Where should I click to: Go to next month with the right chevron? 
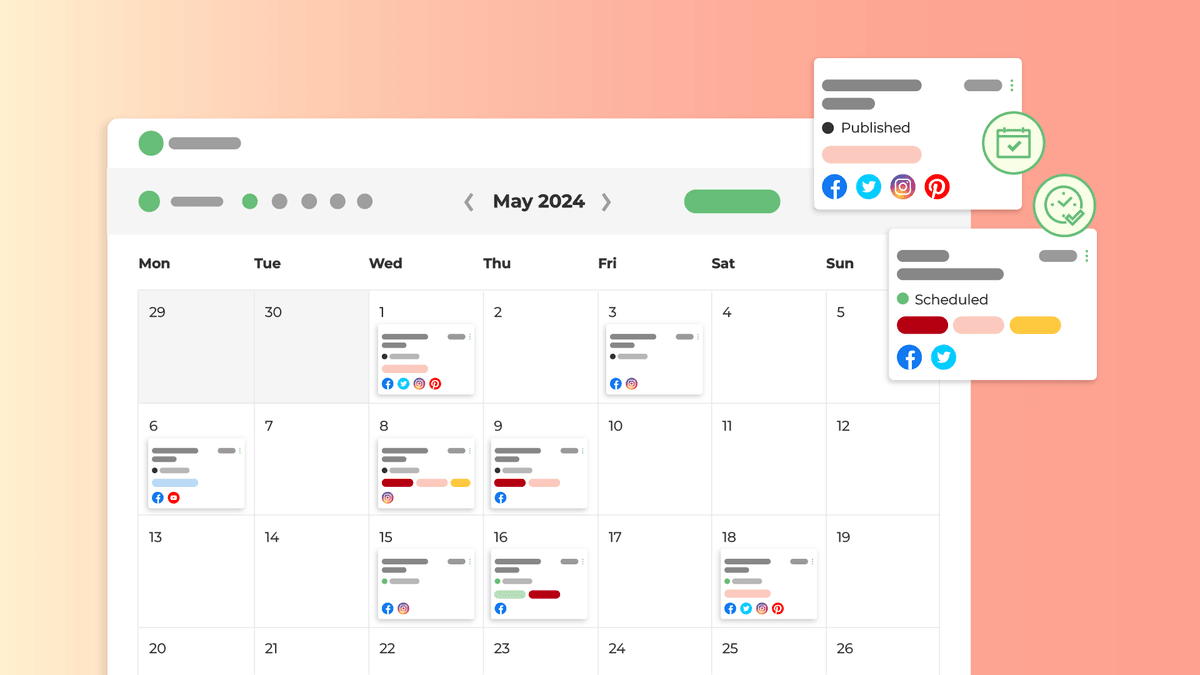(x=606, y=202)
